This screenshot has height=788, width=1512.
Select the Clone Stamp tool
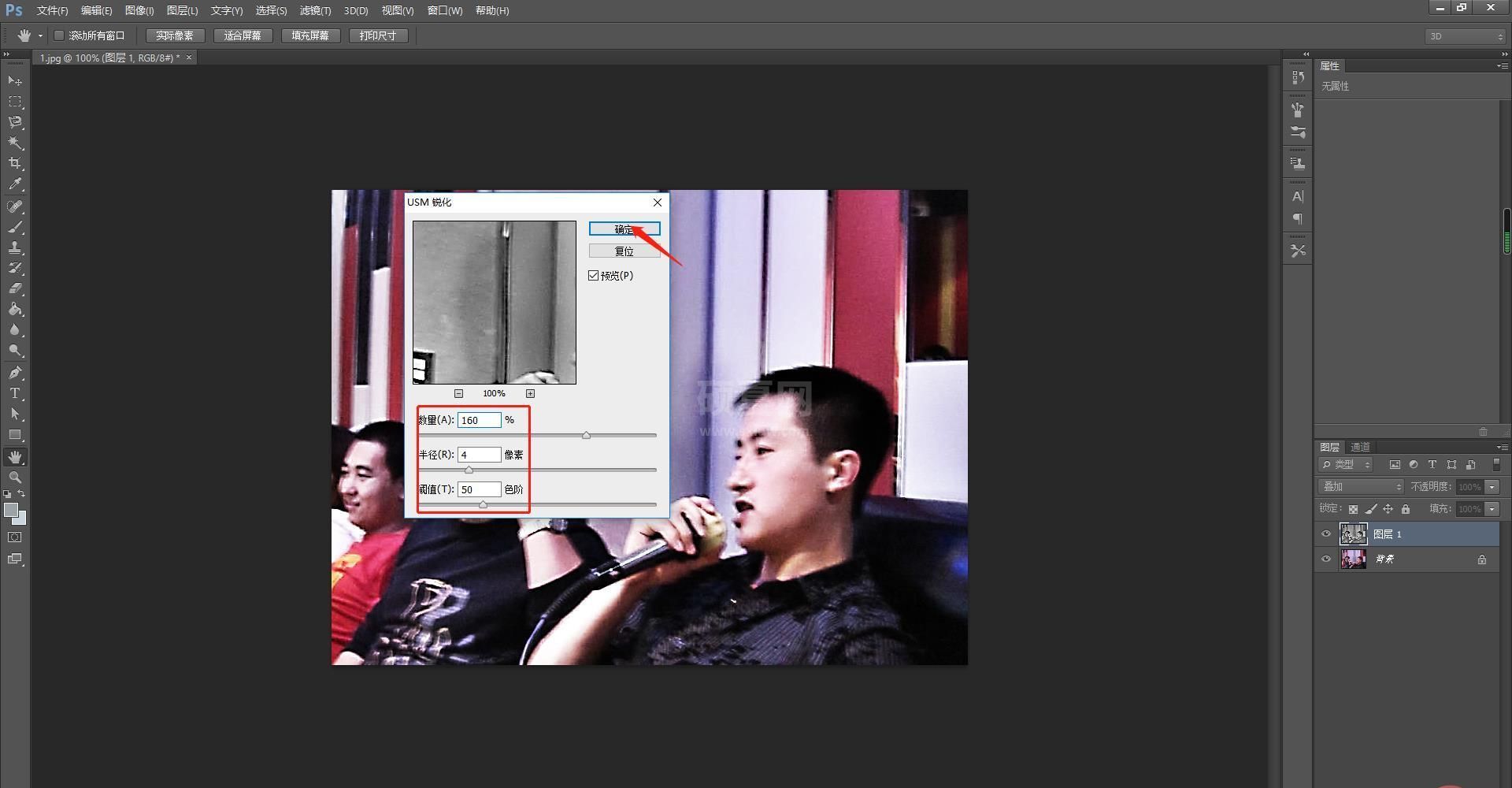pos(15,247)
